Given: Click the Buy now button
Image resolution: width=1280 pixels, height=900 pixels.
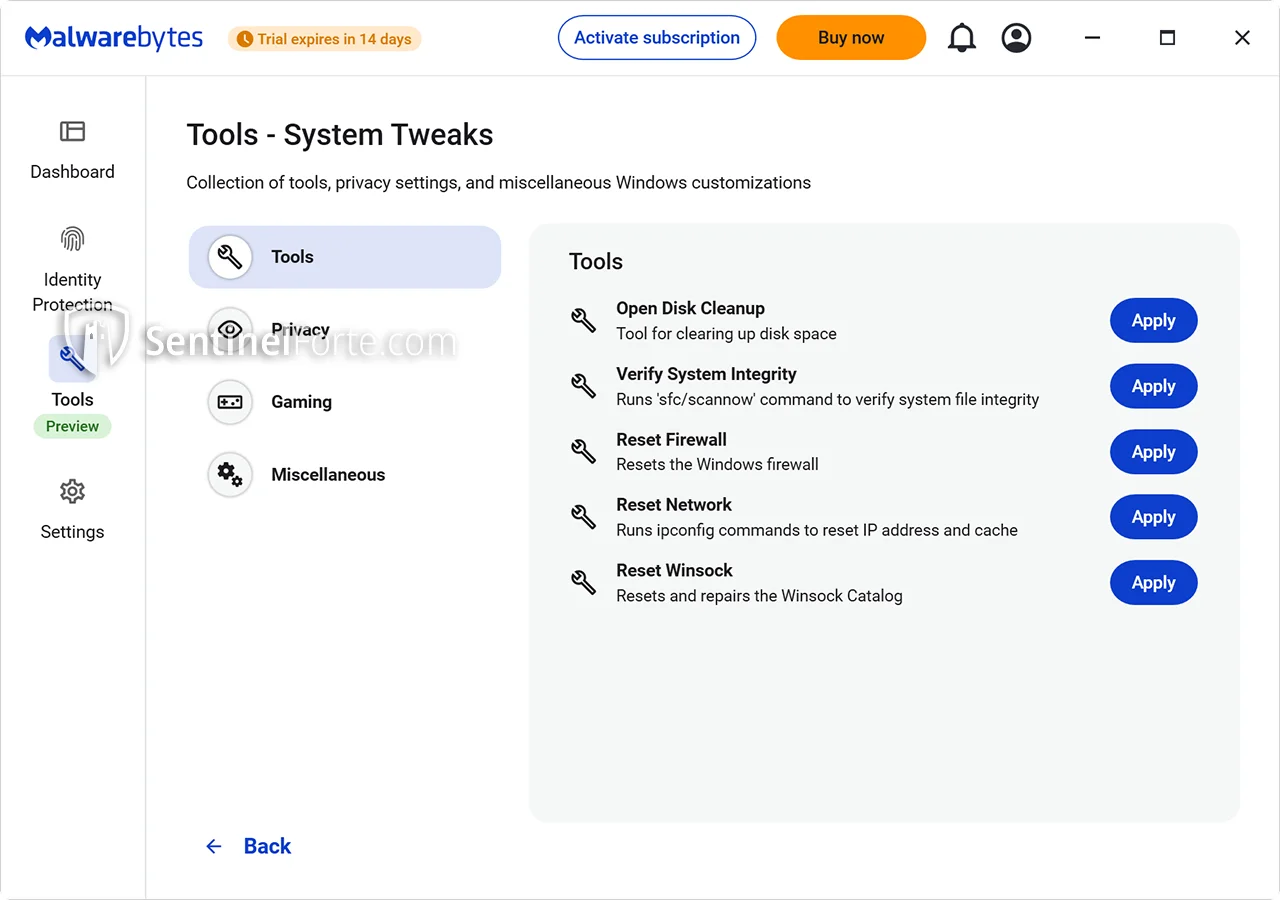Looking at the screenshot, I should click(x=851, y=38).
